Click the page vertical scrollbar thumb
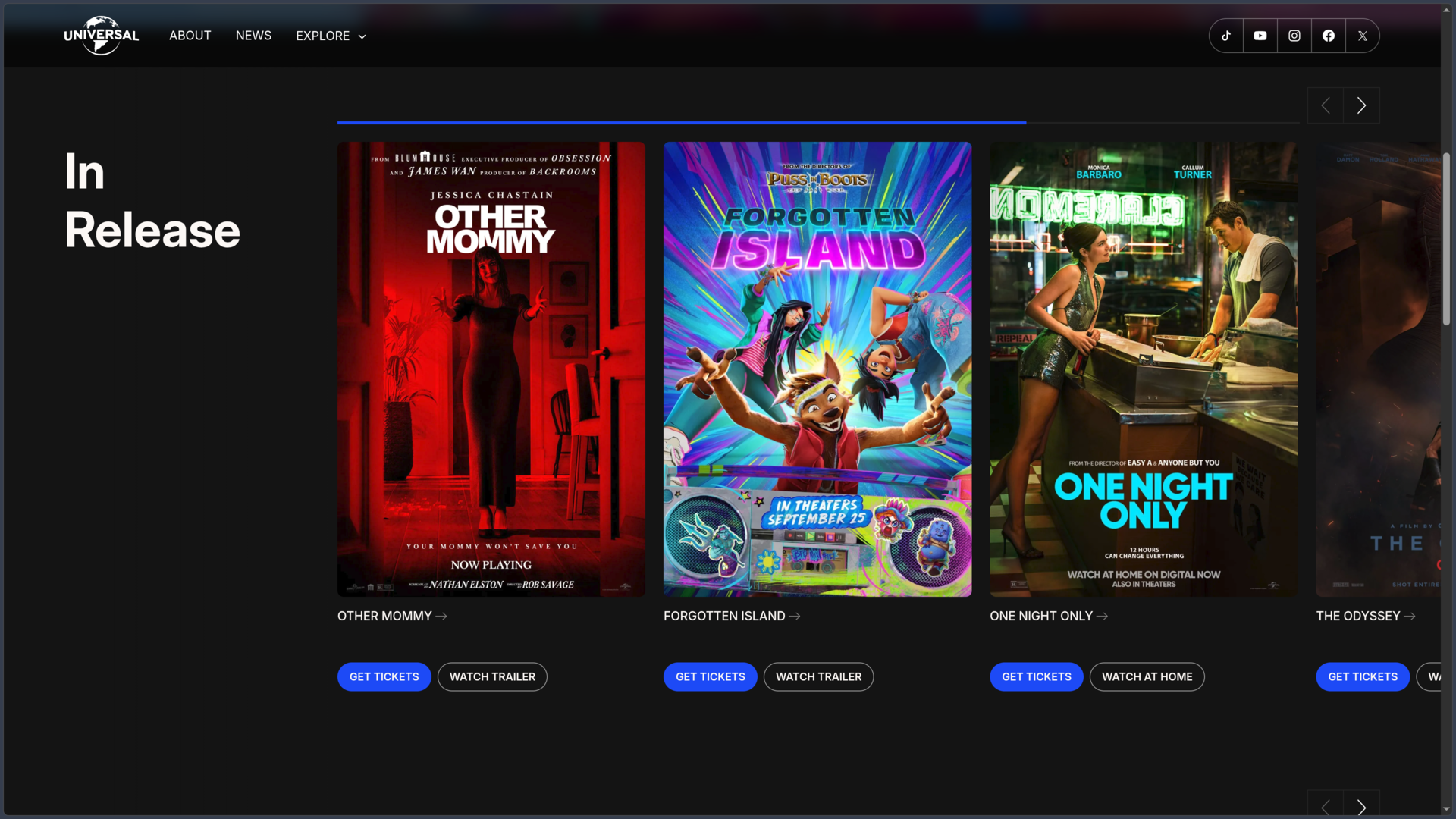1456x819 pixels. [x=1447, y=239]
